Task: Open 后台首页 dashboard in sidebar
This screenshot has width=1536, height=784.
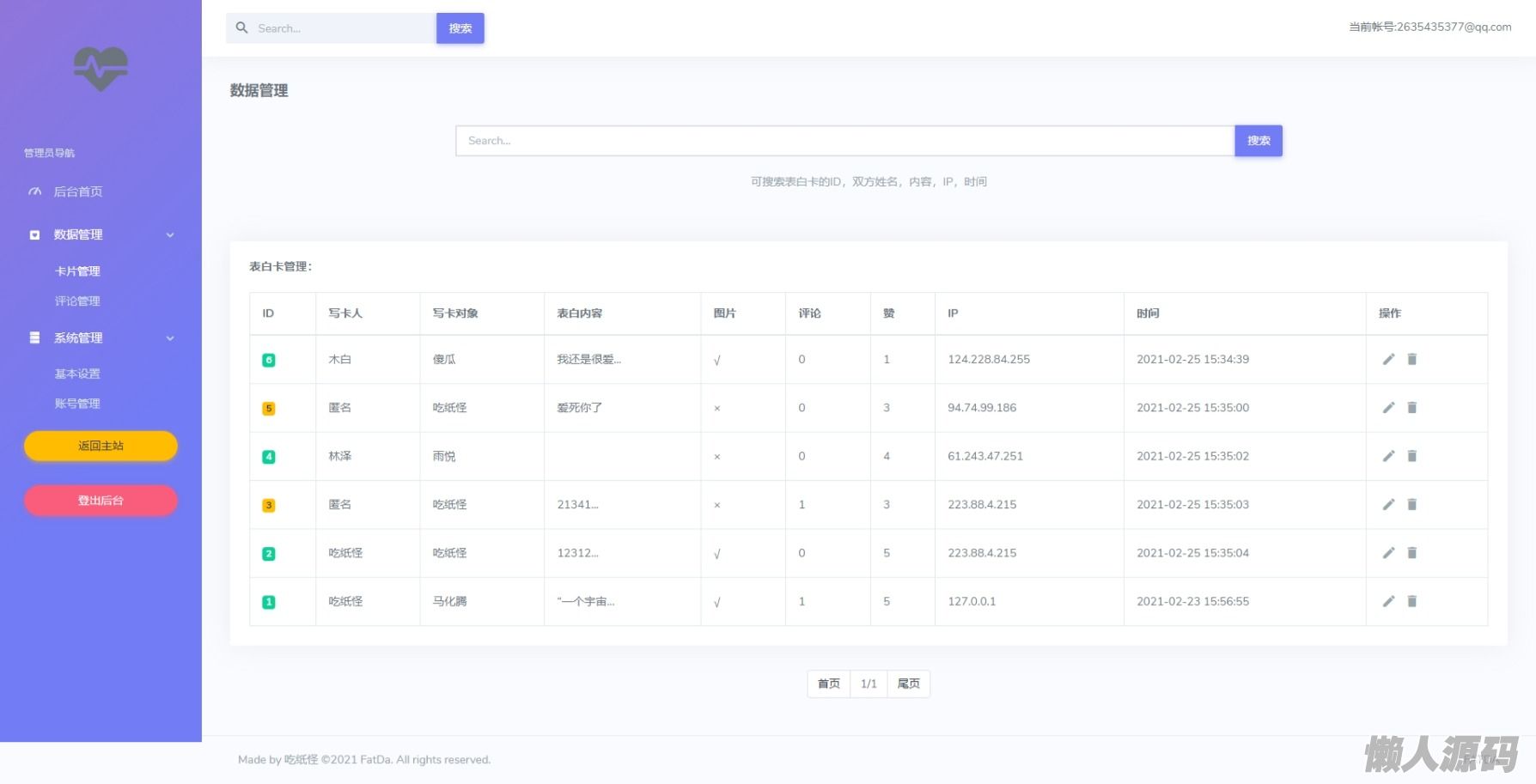Action: pos(77,191)
